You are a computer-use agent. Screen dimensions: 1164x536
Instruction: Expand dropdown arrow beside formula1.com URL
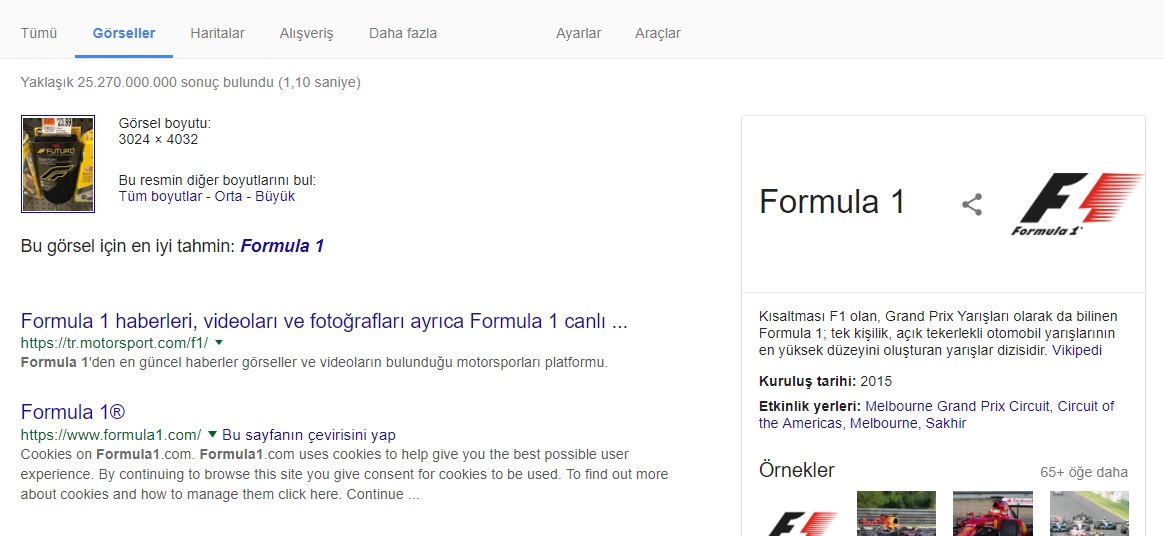pyautogui.click(x=212, y=434)
